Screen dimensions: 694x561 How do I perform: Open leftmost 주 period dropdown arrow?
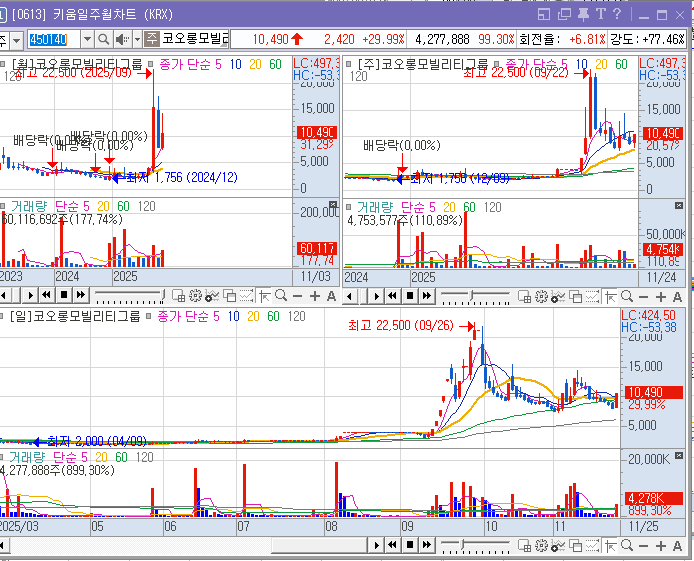(16, 40)
